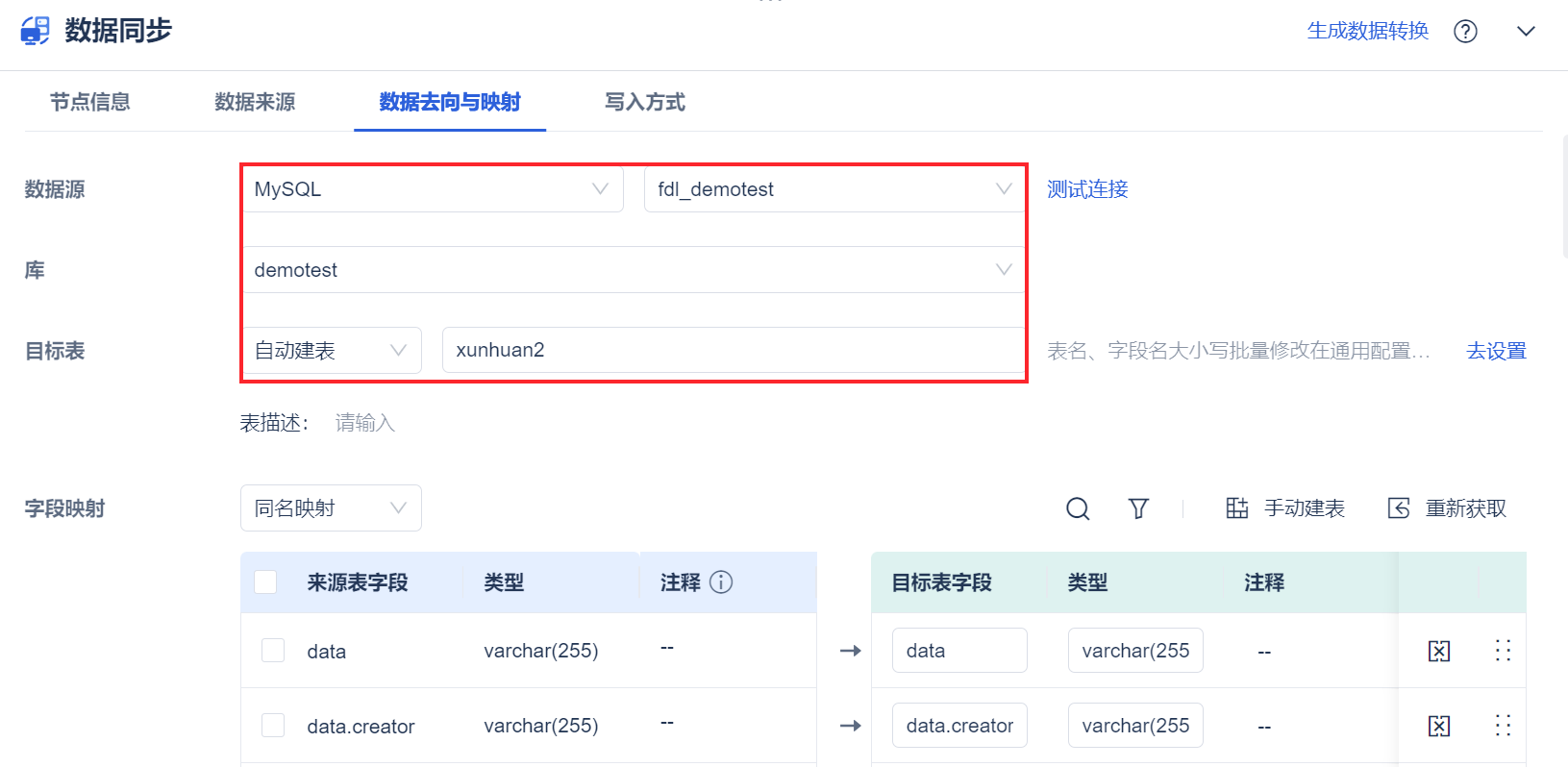Check the data source field checkbox
This screenshot has width=1568, height=767.
pos(273,651)
